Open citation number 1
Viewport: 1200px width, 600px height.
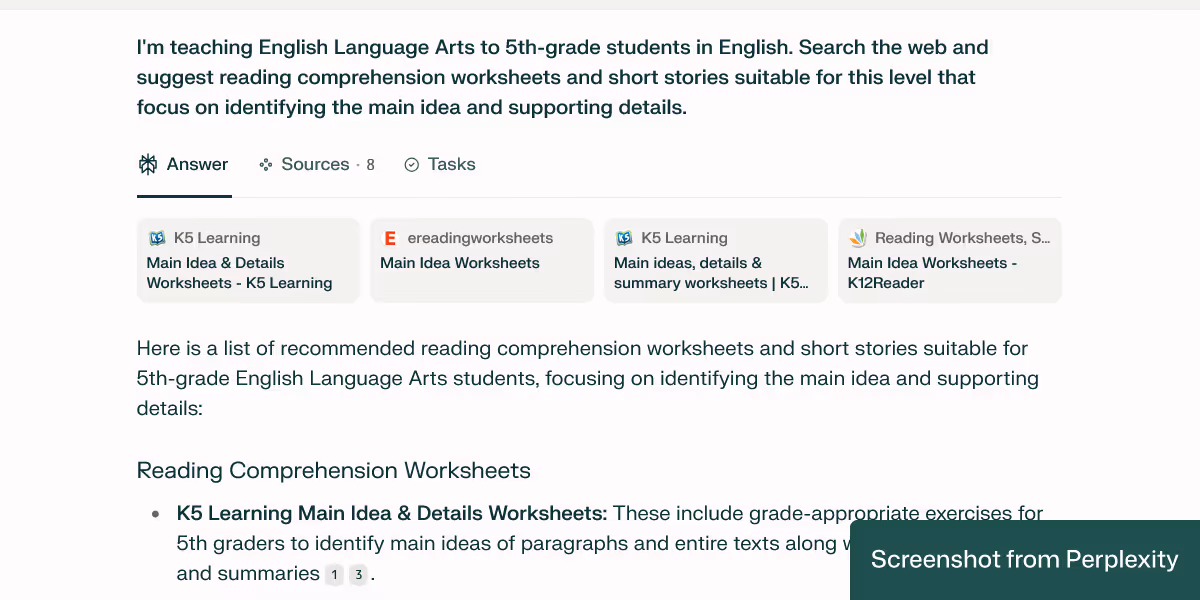pos(335,575)
